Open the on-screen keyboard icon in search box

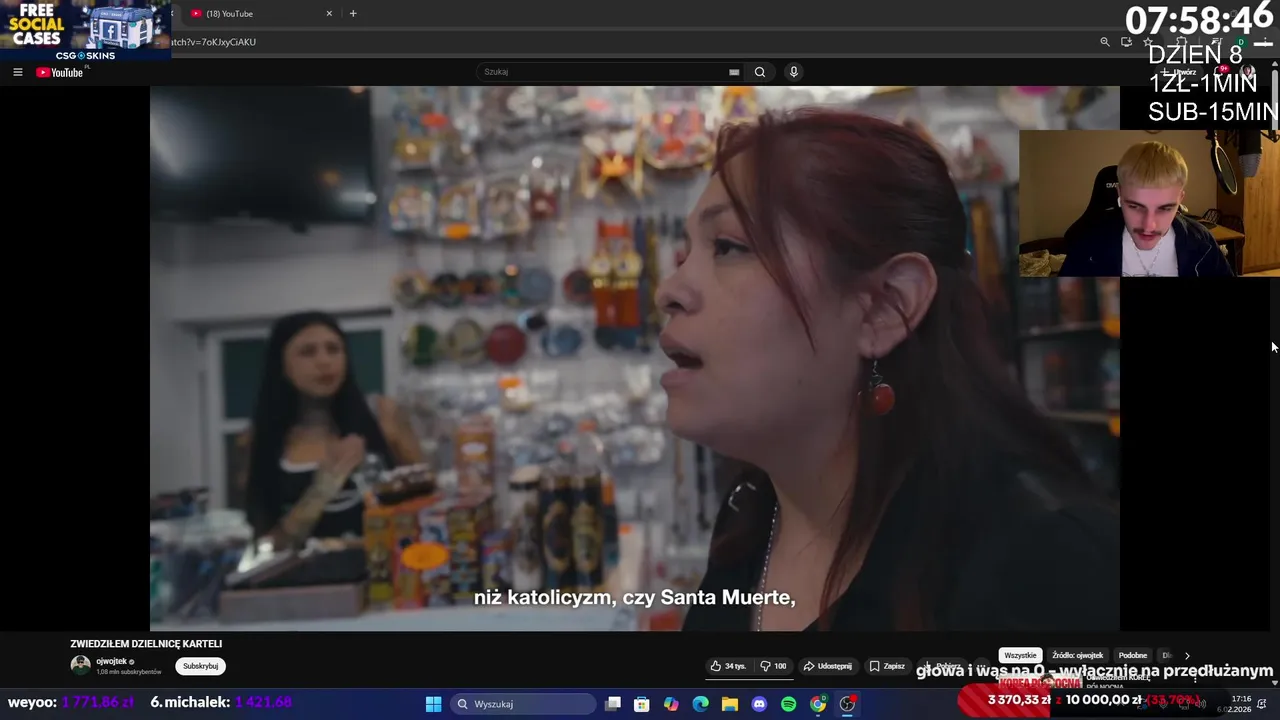[734, 72]
